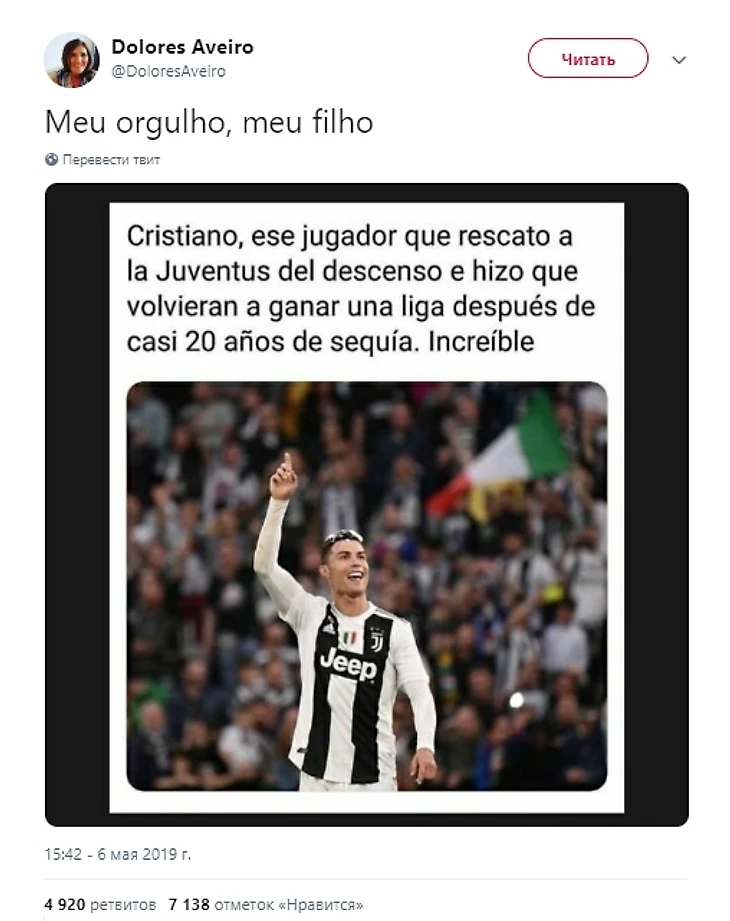Expand the tweet options chevron

click(679, 60)
